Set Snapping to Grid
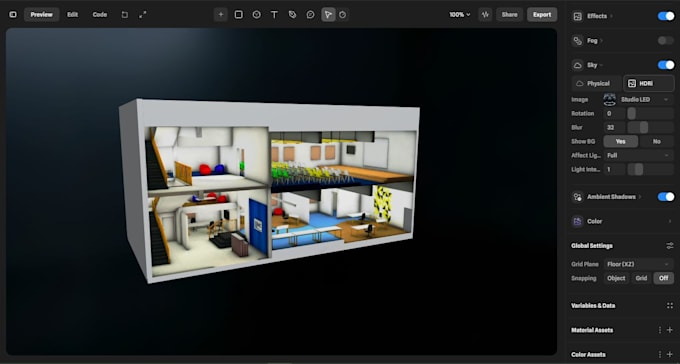 click(641, 279)
